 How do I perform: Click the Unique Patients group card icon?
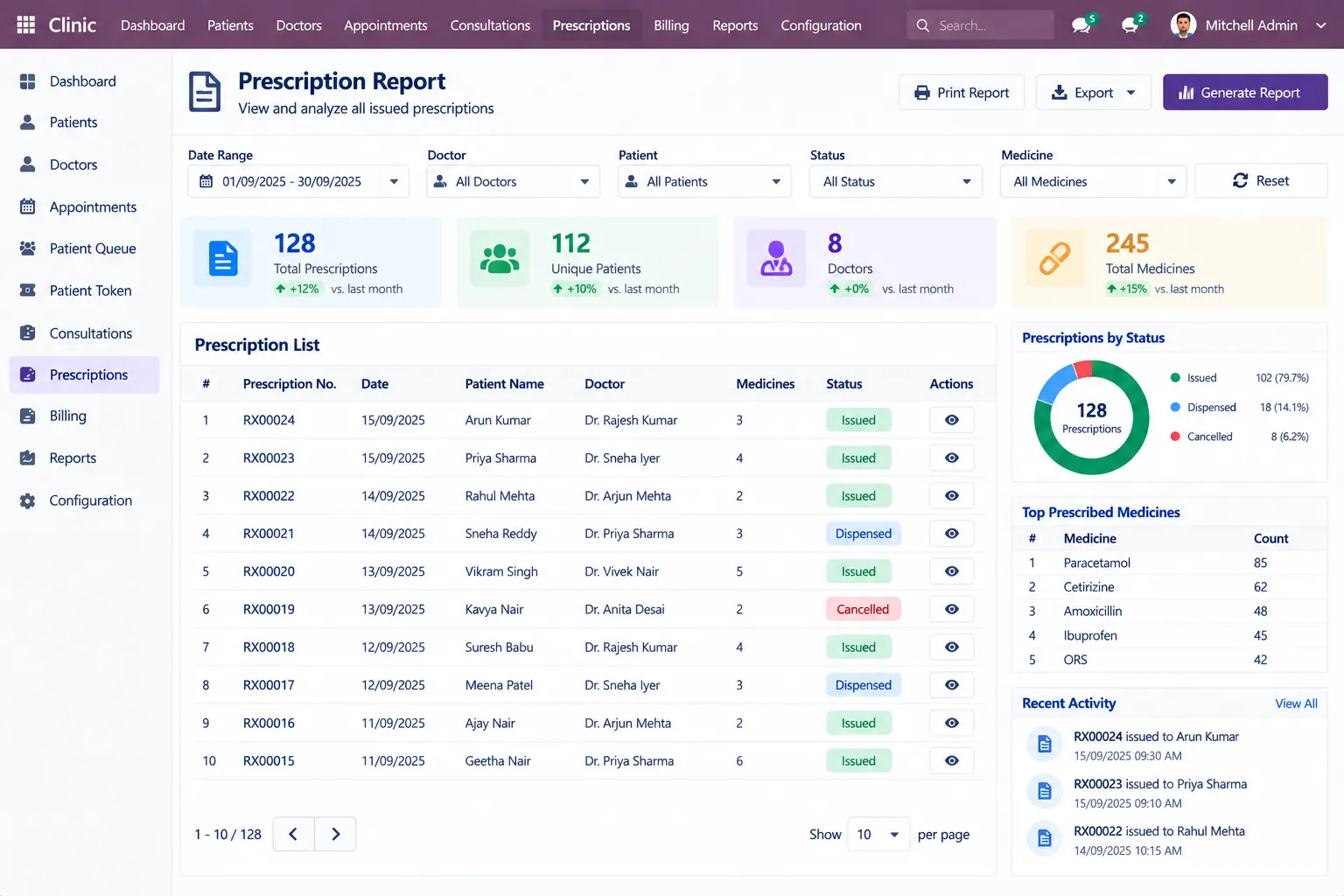click(500, 259)
